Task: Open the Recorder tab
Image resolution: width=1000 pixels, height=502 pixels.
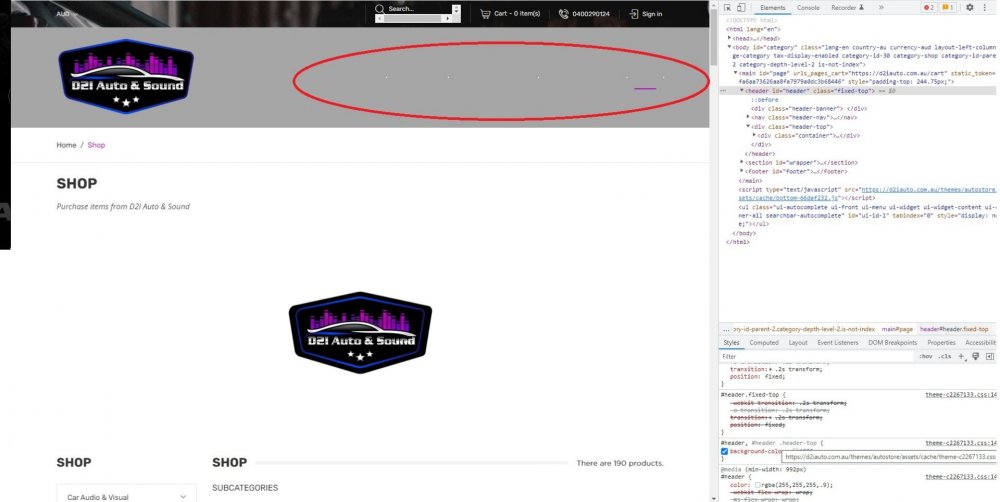Action: pos(847,8)
